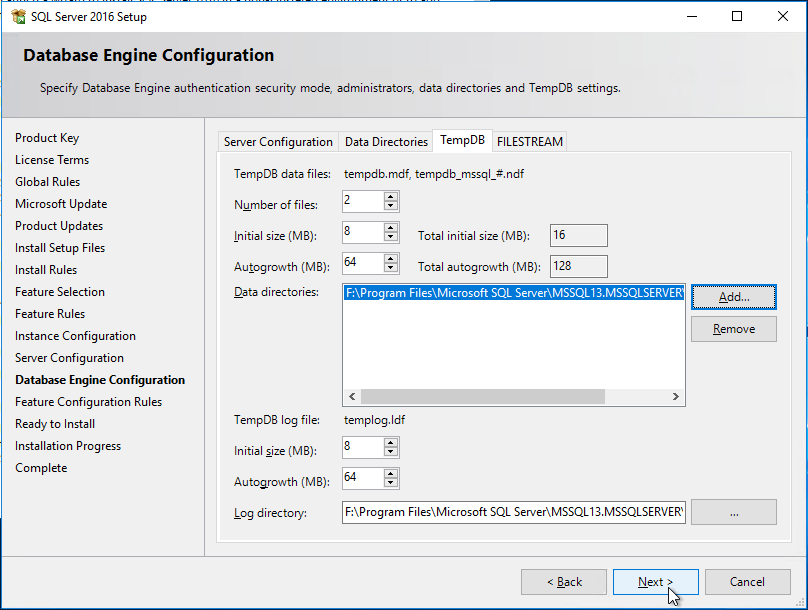Go to the < Back page
Viewport: 808px width, 610px height.
(x=564, y=582)
